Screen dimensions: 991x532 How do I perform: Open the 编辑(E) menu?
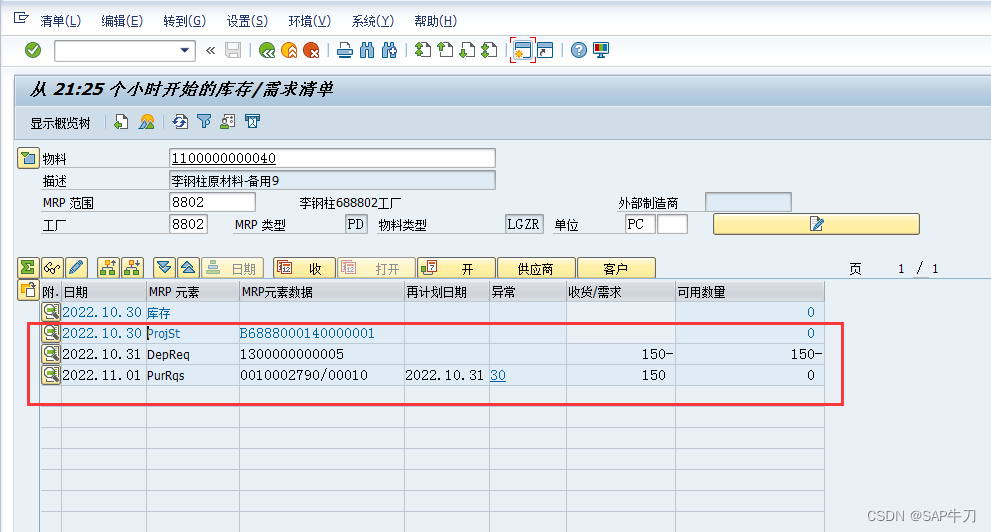pos(122,21)
